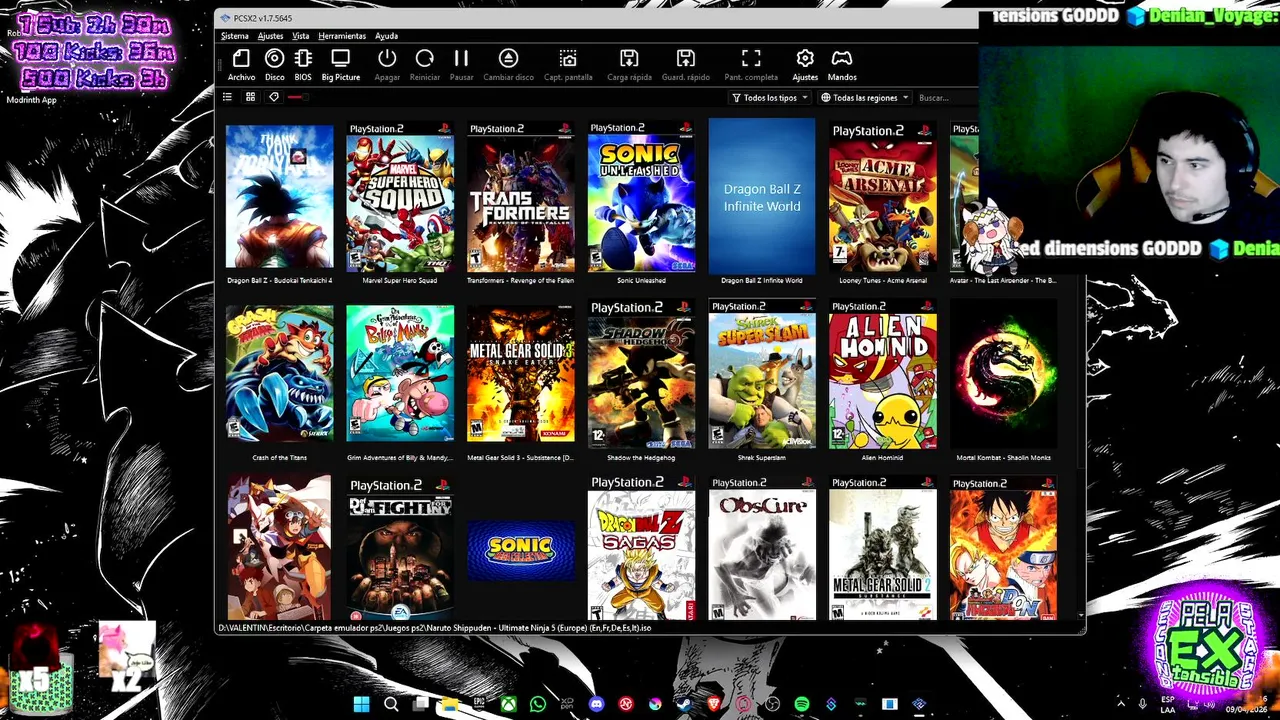Viewport: 1280px width, 720px height.
Task: Open Steam from taskbar
Action: (x=685, y=705)
